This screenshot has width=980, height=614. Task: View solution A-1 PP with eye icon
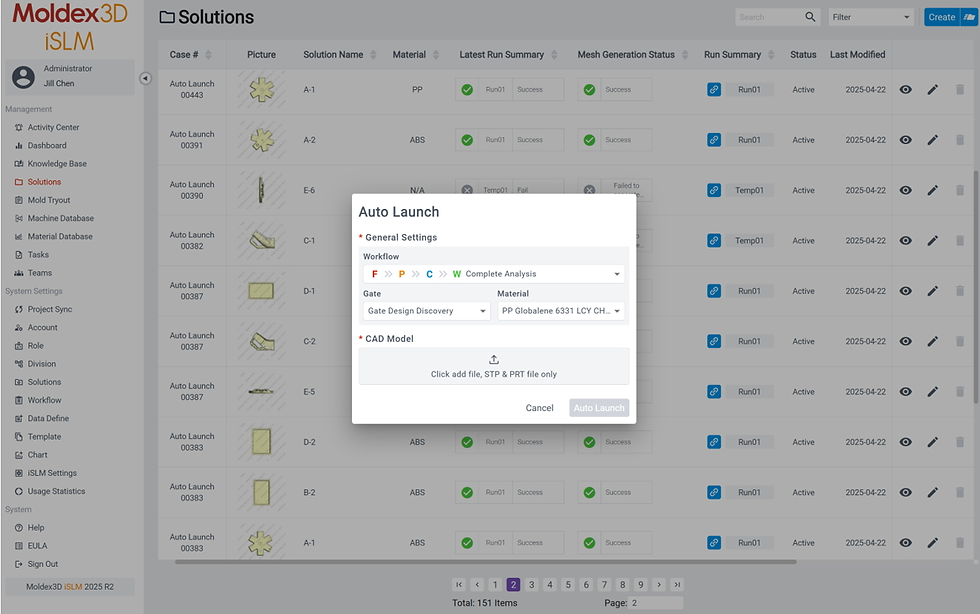click(x=905, y=89)
